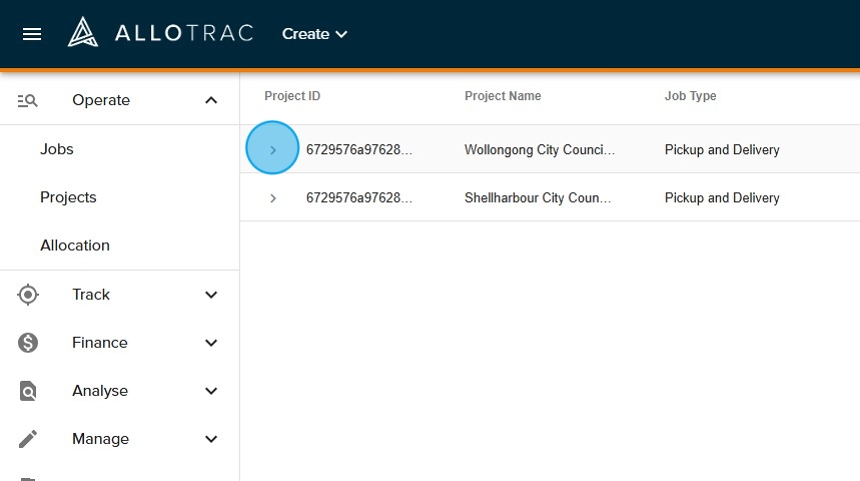Open the Create dropdown in header

314,34
